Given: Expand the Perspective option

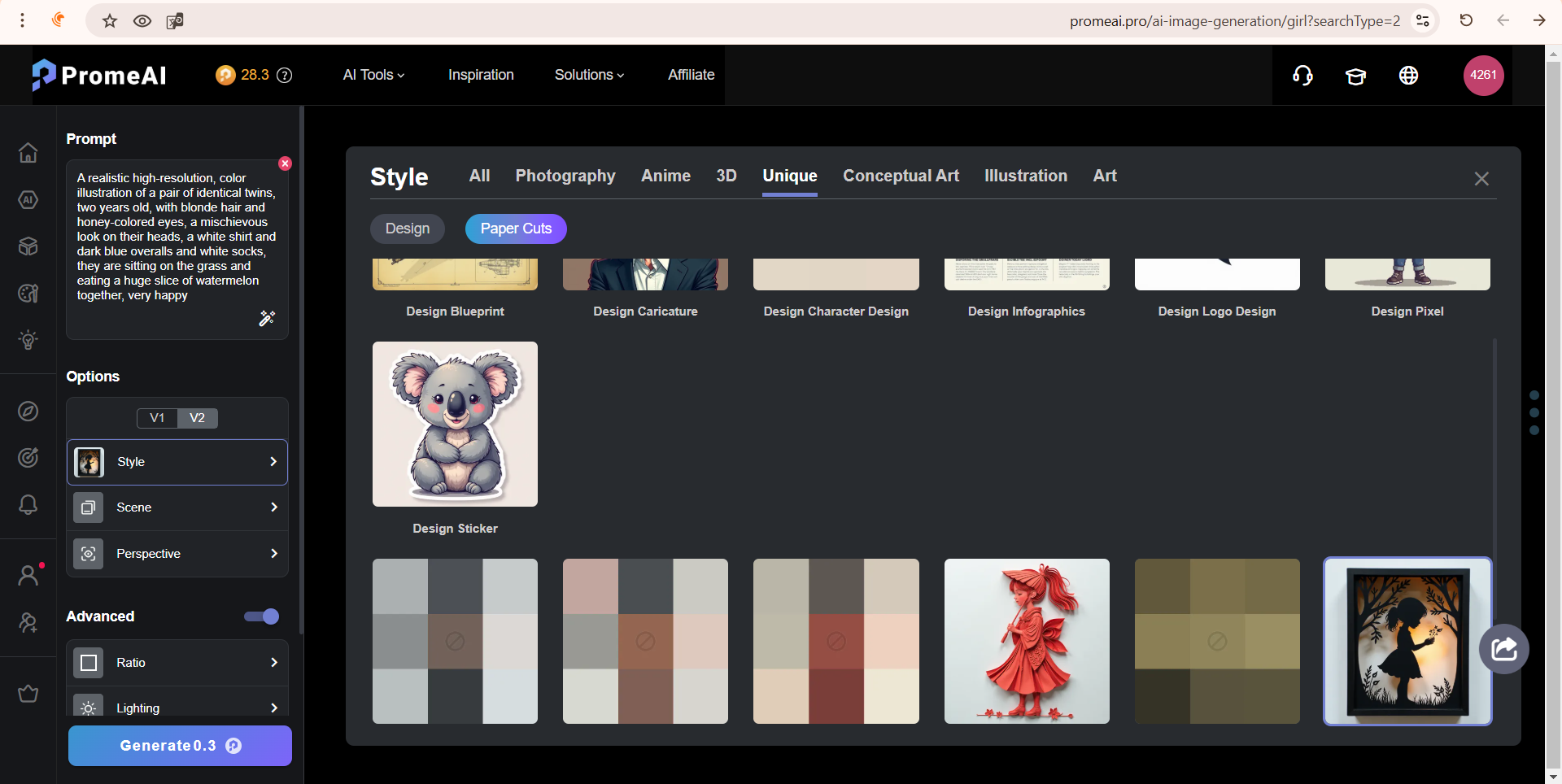Looking at the screenshot, I should pyautogui.click(x=177, y=554).
